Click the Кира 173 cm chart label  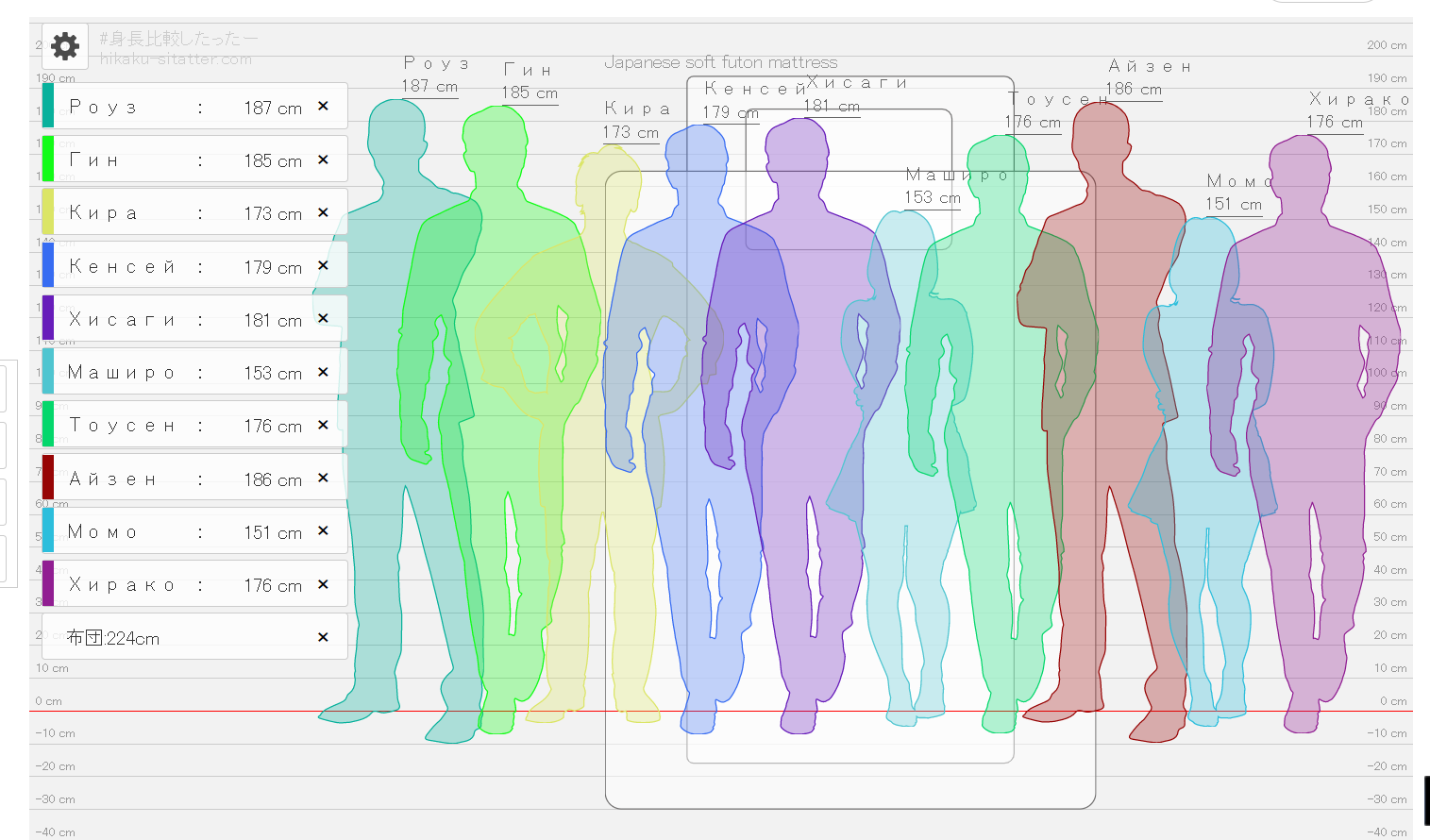point(631,132)
